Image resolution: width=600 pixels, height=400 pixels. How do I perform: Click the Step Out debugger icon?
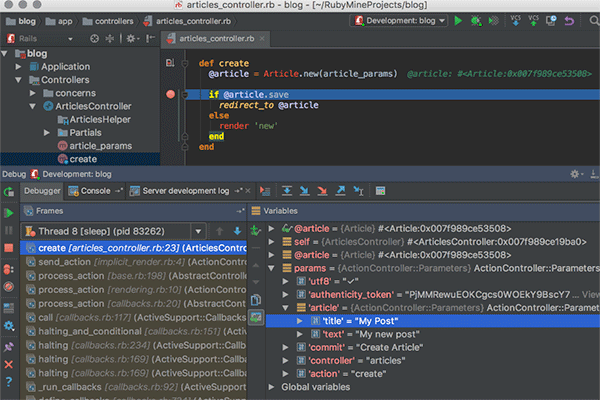(x=340, y=191)
